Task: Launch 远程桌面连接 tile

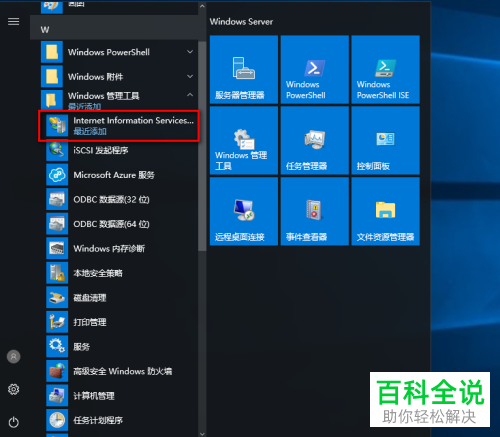Action: 244,211
